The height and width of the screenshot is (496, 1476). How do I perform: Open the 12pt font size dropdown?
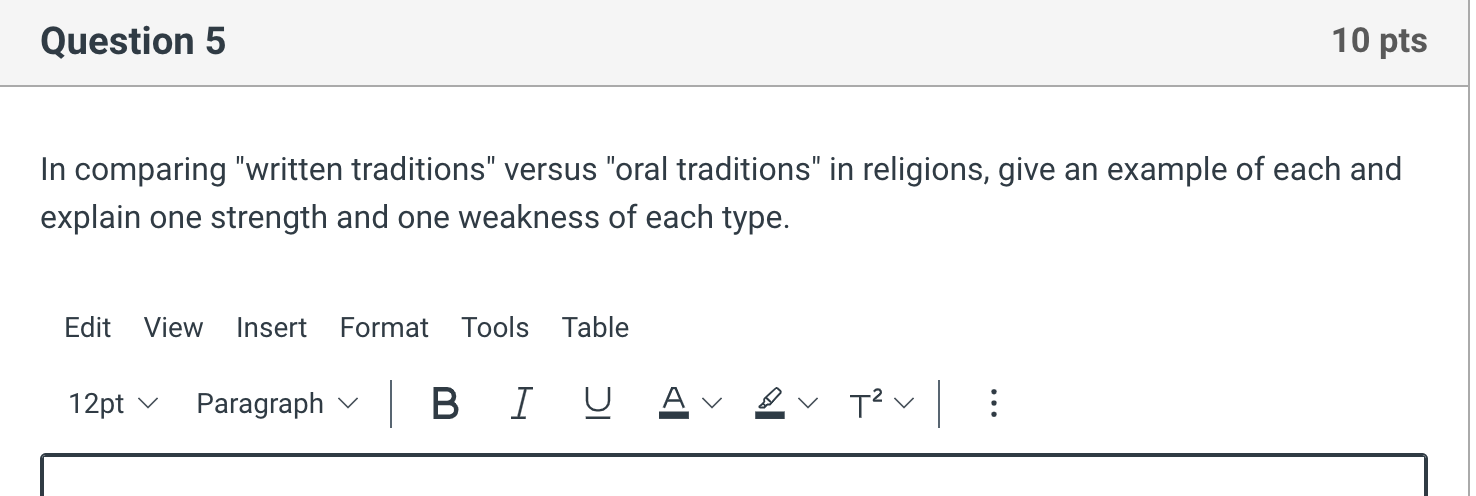pyautogui.click(x=113, y=404)
